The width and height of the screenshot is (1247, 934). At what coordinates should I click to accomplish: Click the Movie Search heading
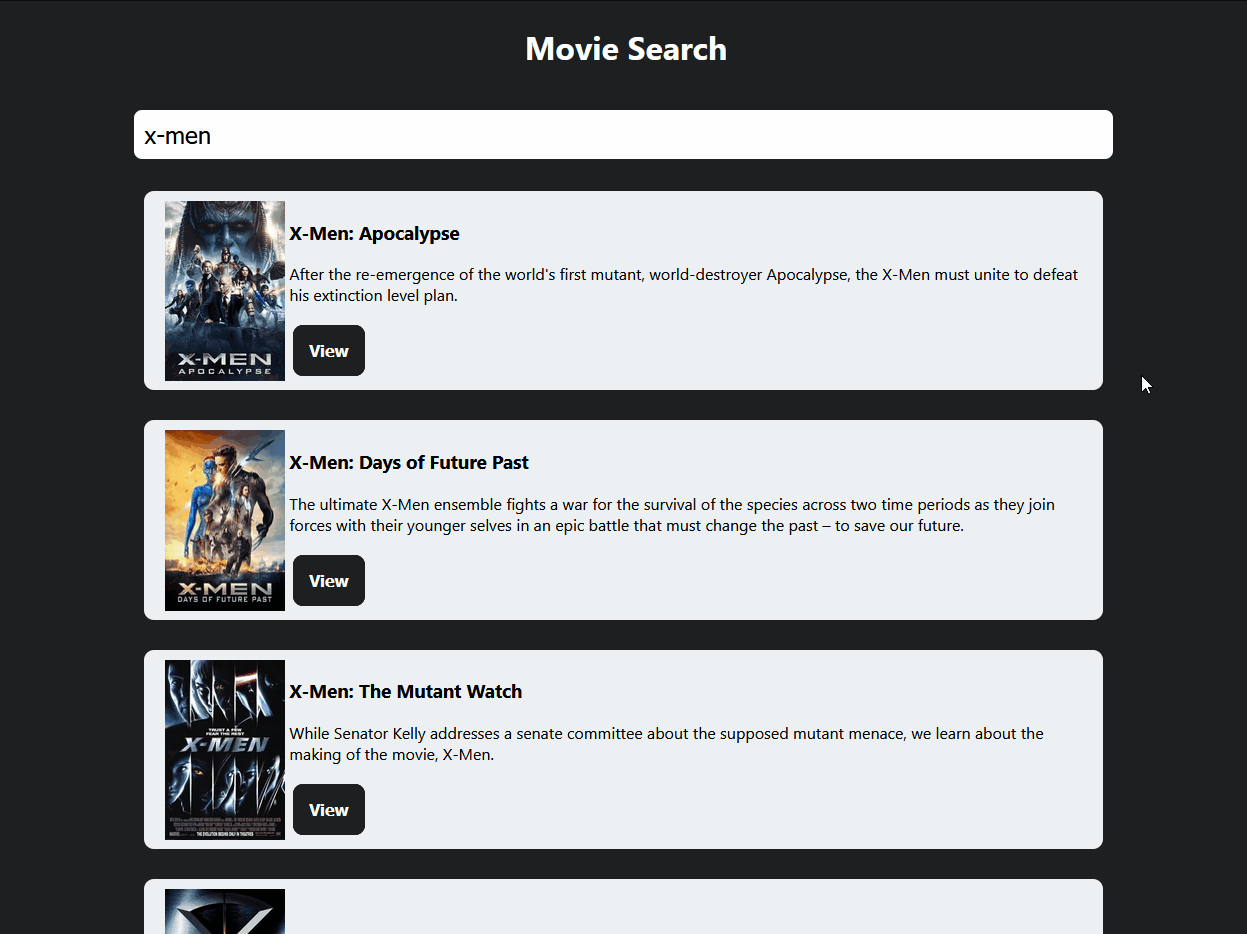pyautogui.click(x=626, y=49)
